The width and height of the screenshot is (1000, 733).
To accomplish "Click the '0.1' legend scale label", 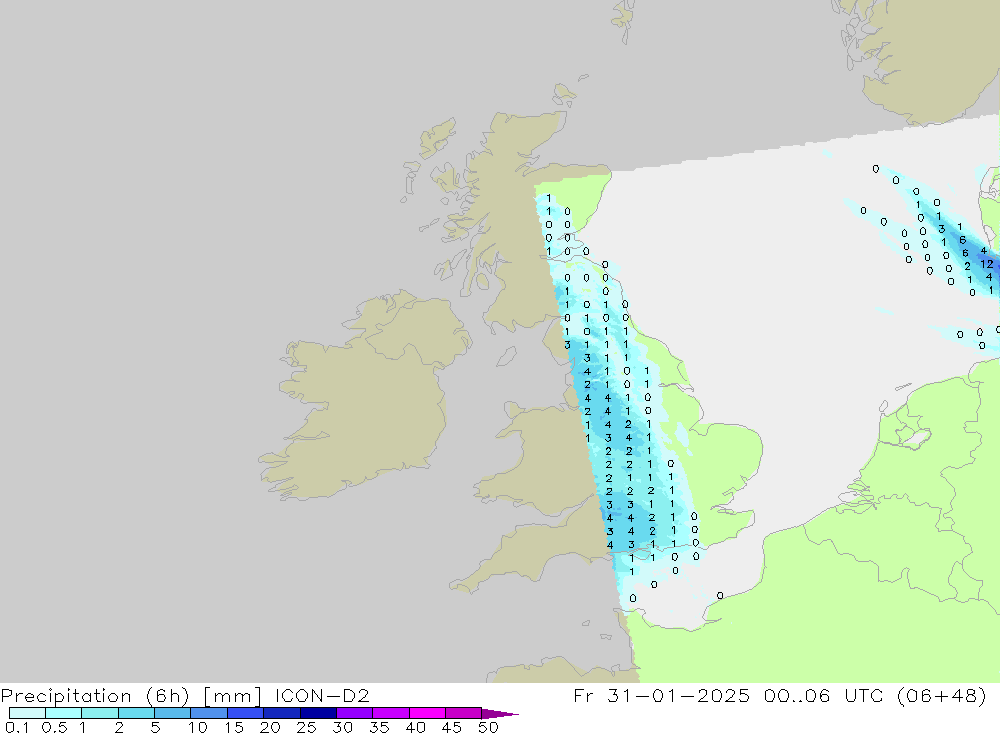I will pos(17,727).
